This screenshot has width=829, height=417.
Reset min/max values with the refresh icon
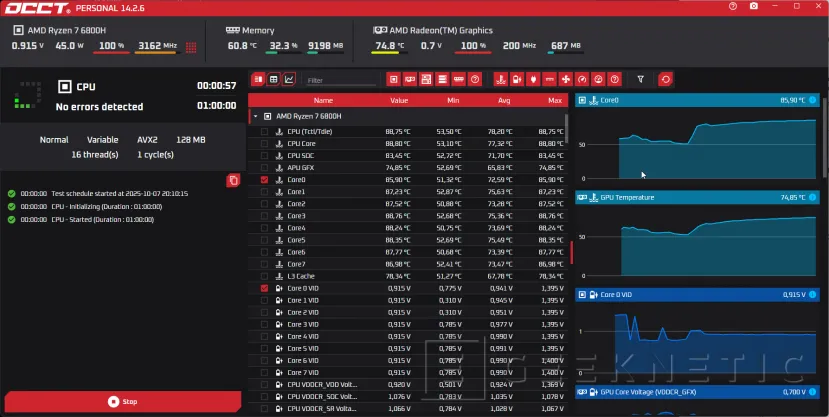(x=666, y=79)
